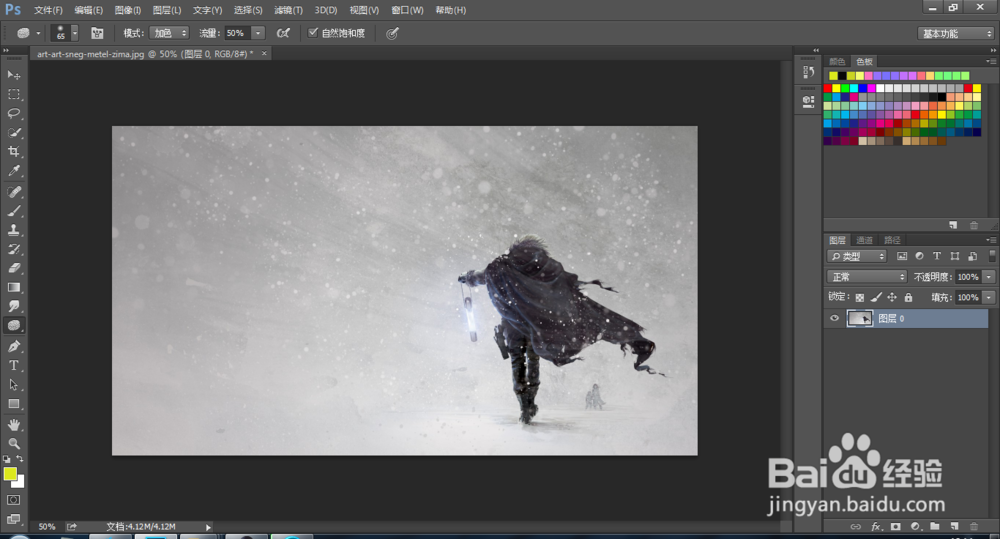Toggle Quick Mask mode
Screen dimensions: 1000x539
coord(13,500)
